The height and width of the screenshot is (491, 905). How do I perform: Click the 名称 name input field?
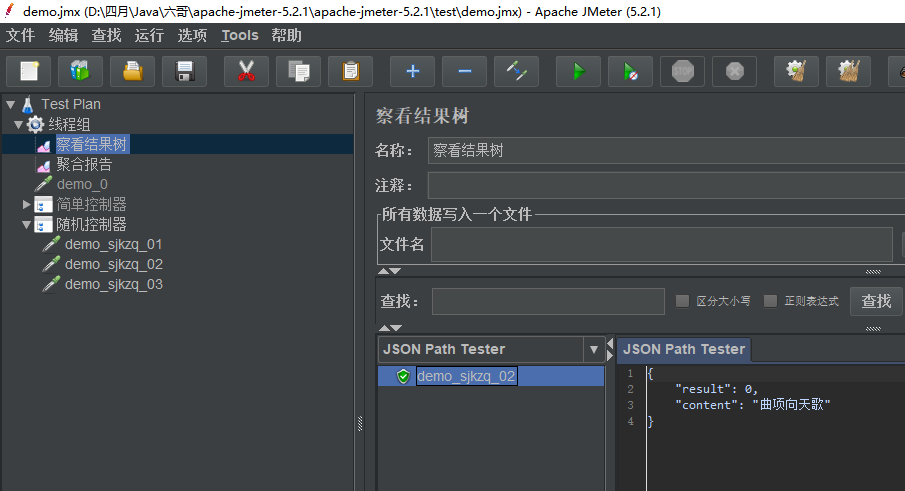[666, 151]
